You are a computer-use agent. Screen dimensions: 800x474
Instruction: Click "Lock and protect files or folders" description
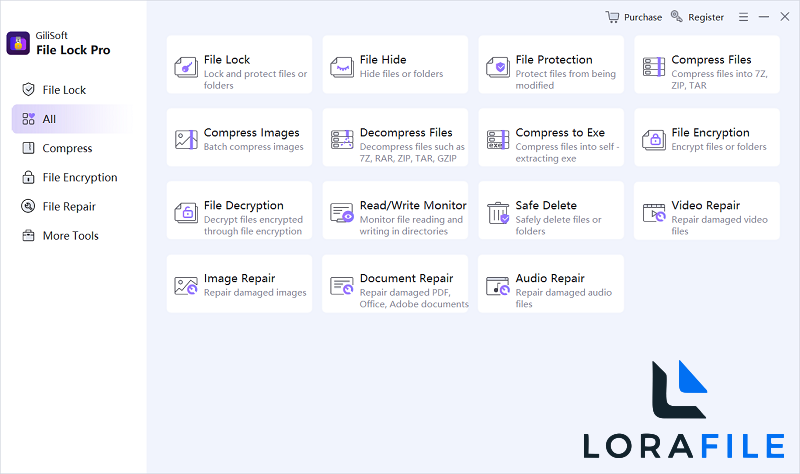(255, 80)
